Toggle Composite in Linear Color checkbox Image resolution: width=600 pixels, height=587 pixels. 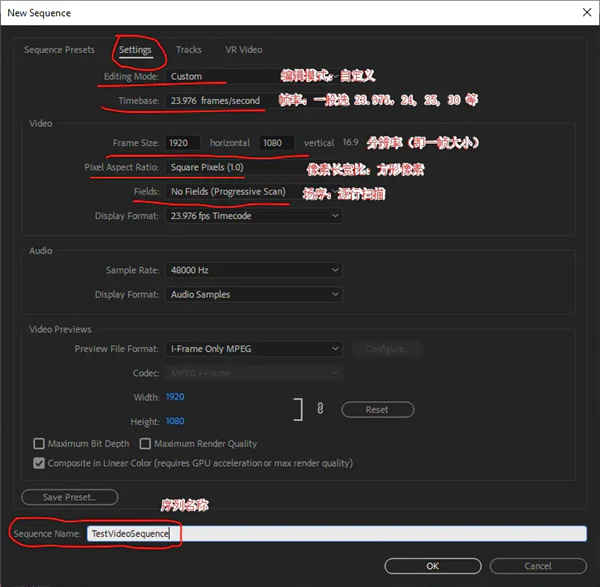(39, 463)
